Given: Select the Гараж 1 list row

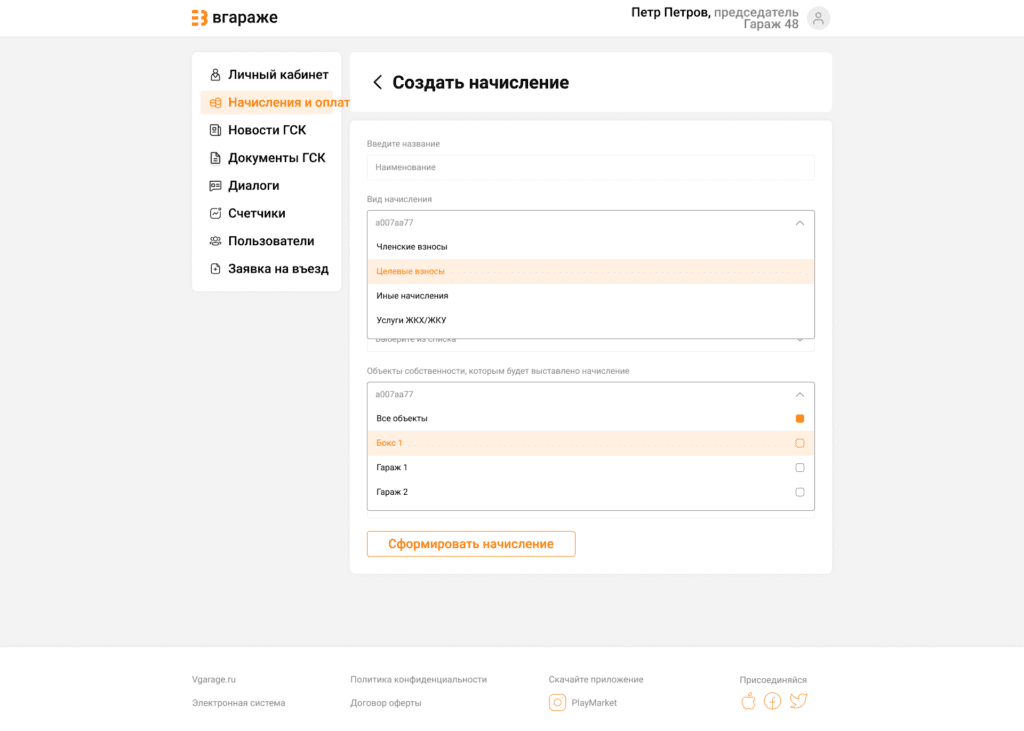Looking at the screenshot, I should coord(590,468).
